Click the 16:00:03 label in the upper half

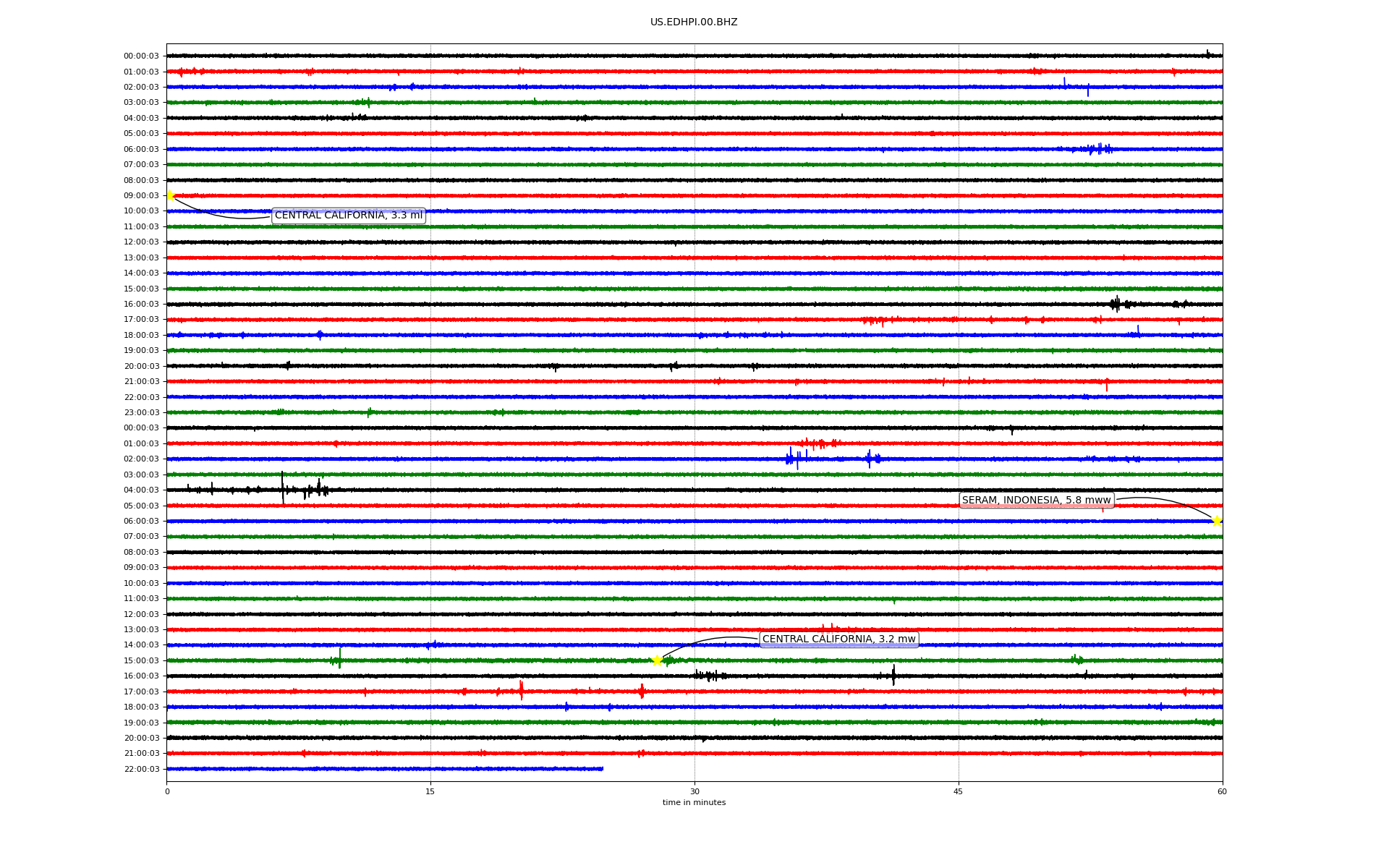[x=141, y=304]
